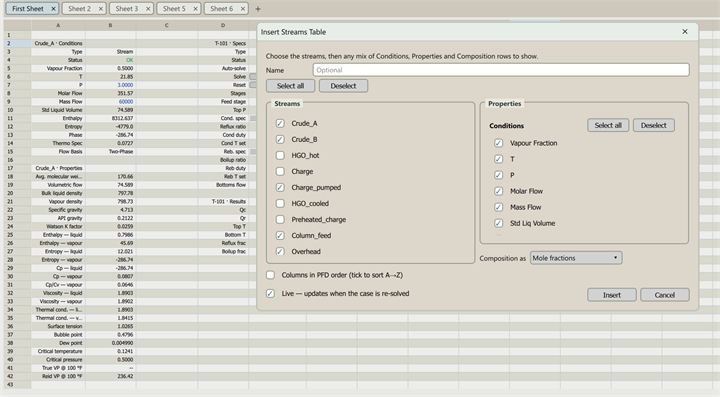Select the Crude_A · Properties cell
Image resolution: width=720 pixels, height=397 pixels.
[58, 168]
